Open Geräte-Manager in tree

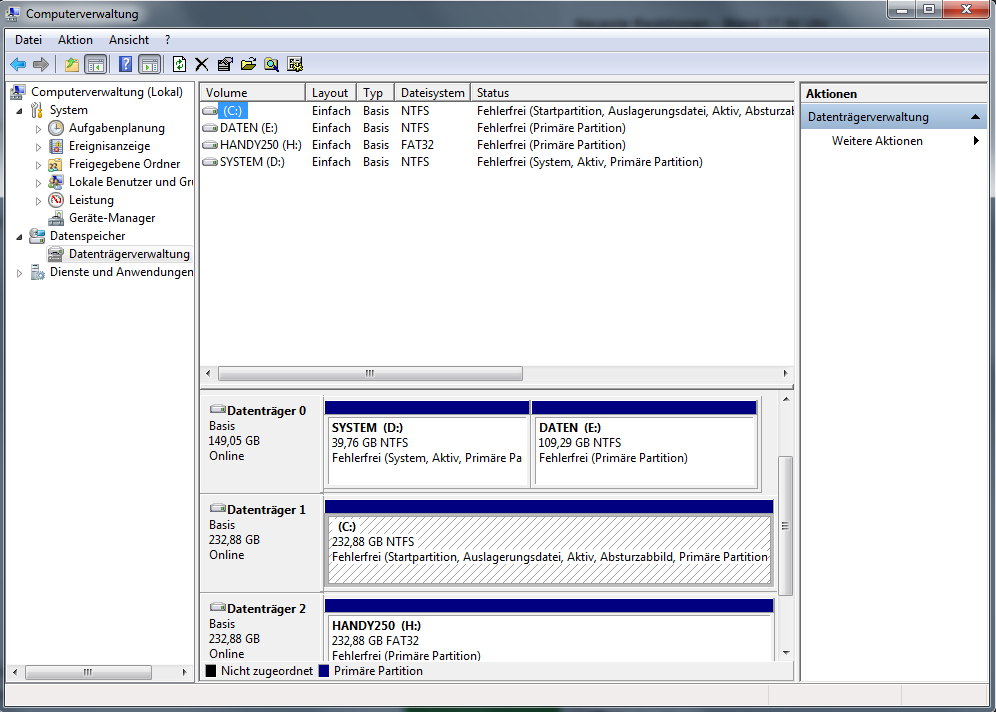[x=112, y=218]
